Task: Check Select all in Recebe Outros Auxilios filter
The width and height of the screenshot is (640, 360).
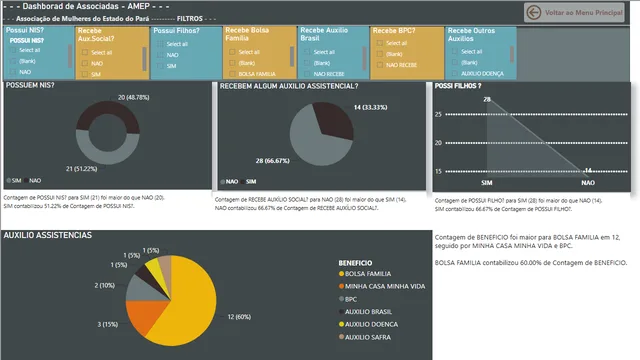Action: coord(455,51)
